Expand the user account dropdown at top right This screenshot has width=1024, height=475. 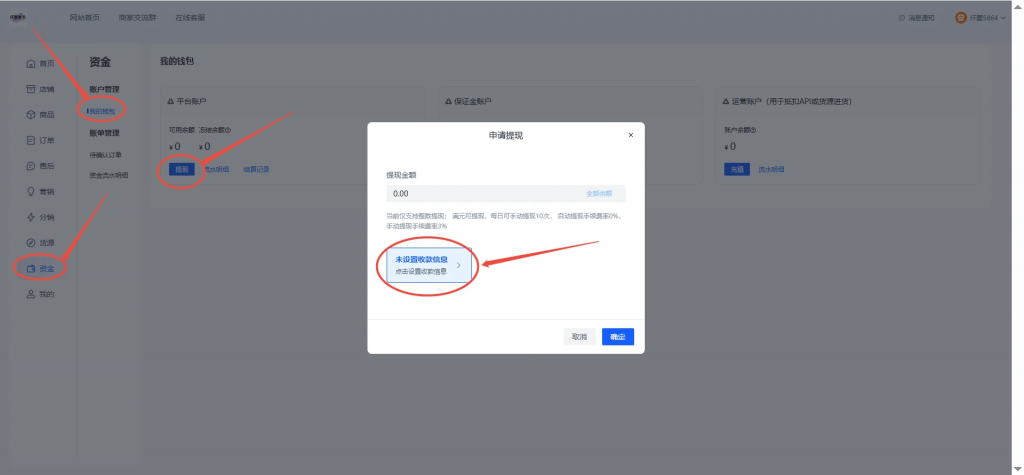[981, 18]
